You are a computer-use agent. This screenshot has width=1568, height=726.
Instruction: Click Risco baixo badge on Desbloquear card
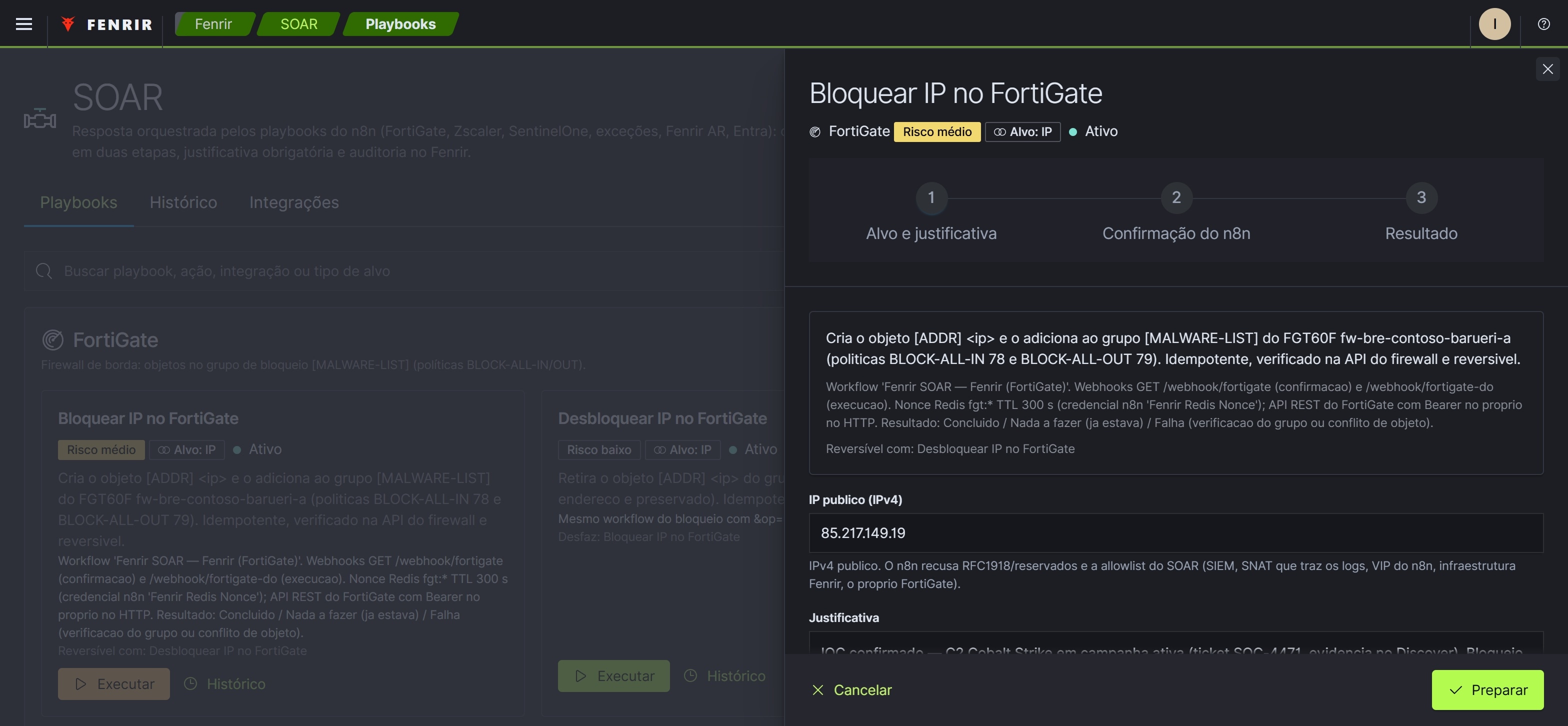point(599,449)
